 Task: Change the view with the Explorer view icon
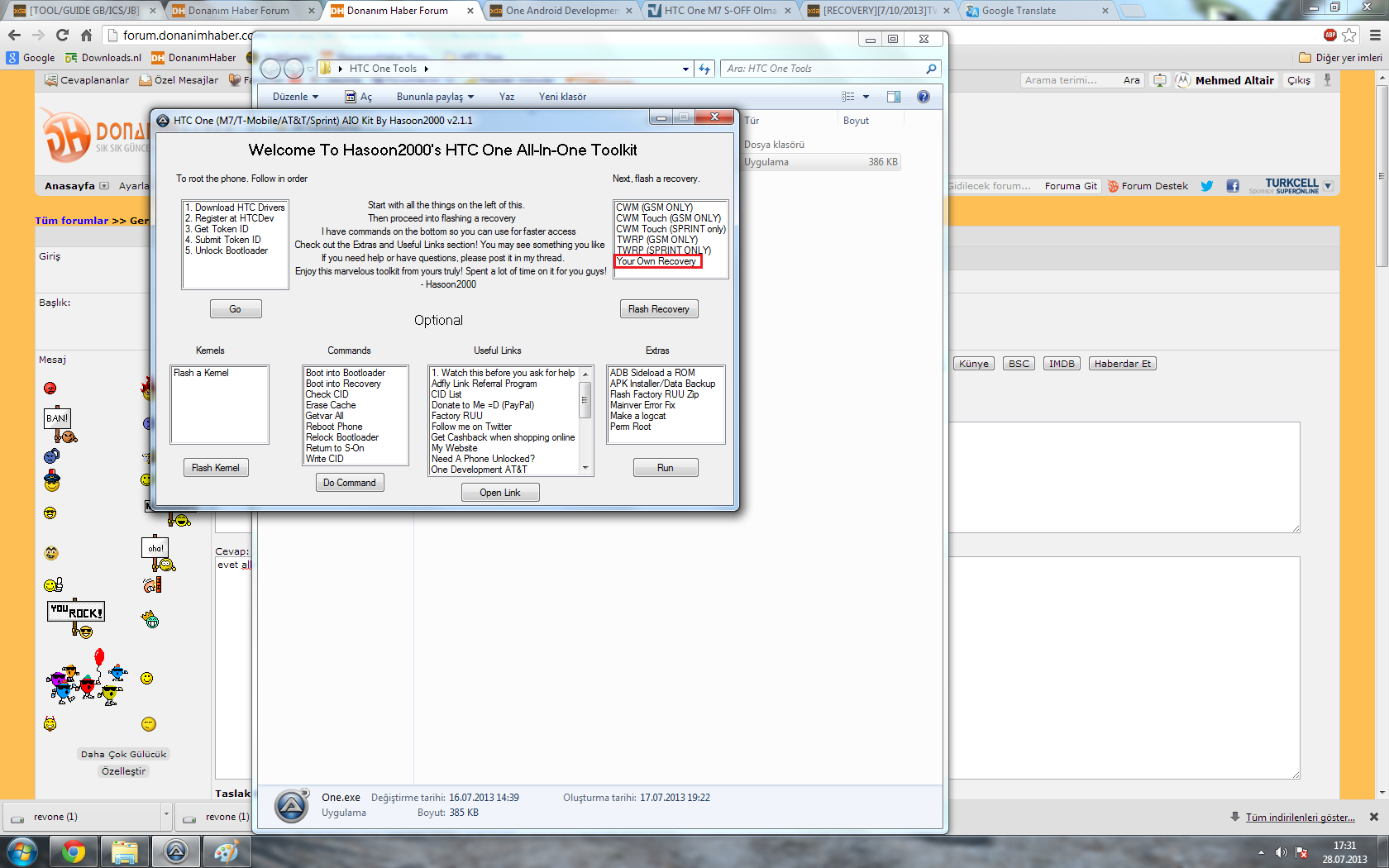point(848,97)
